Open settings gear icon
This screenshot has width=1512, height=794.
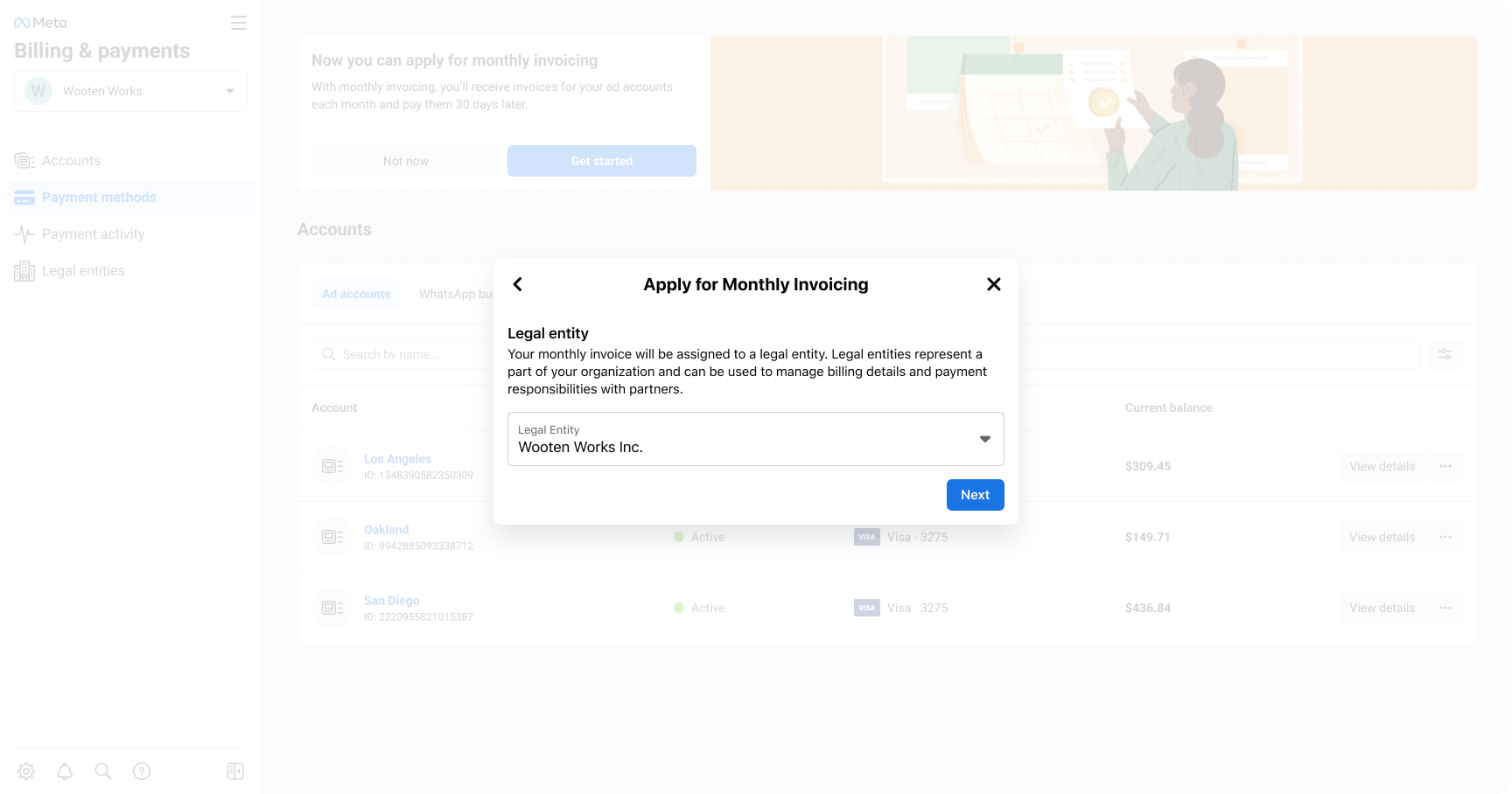pyautogui.click(x=26, y=771)
